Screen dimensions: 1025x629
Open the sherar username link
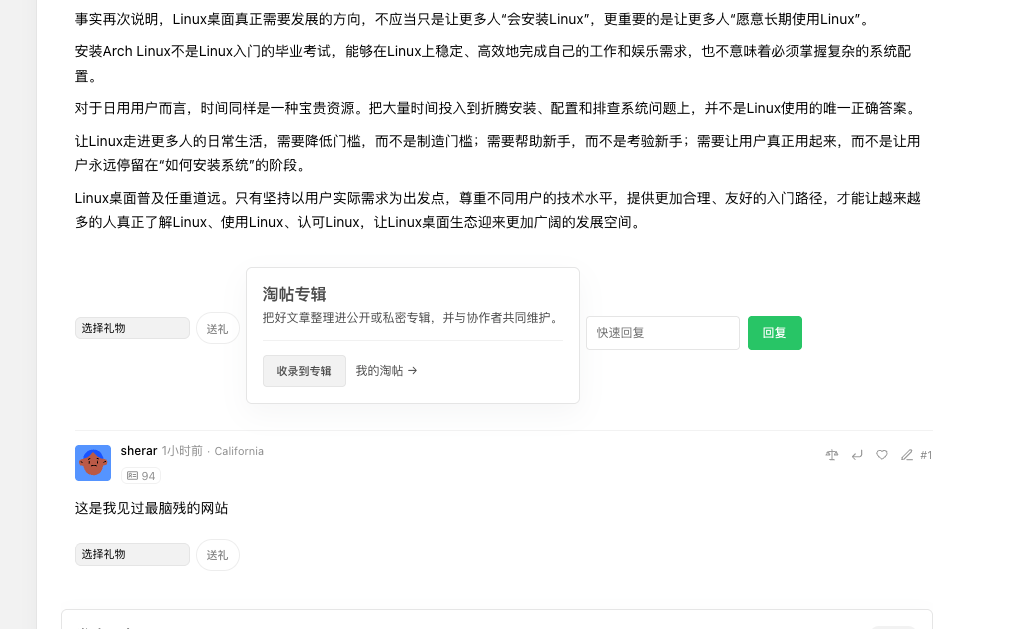(139, 451)
